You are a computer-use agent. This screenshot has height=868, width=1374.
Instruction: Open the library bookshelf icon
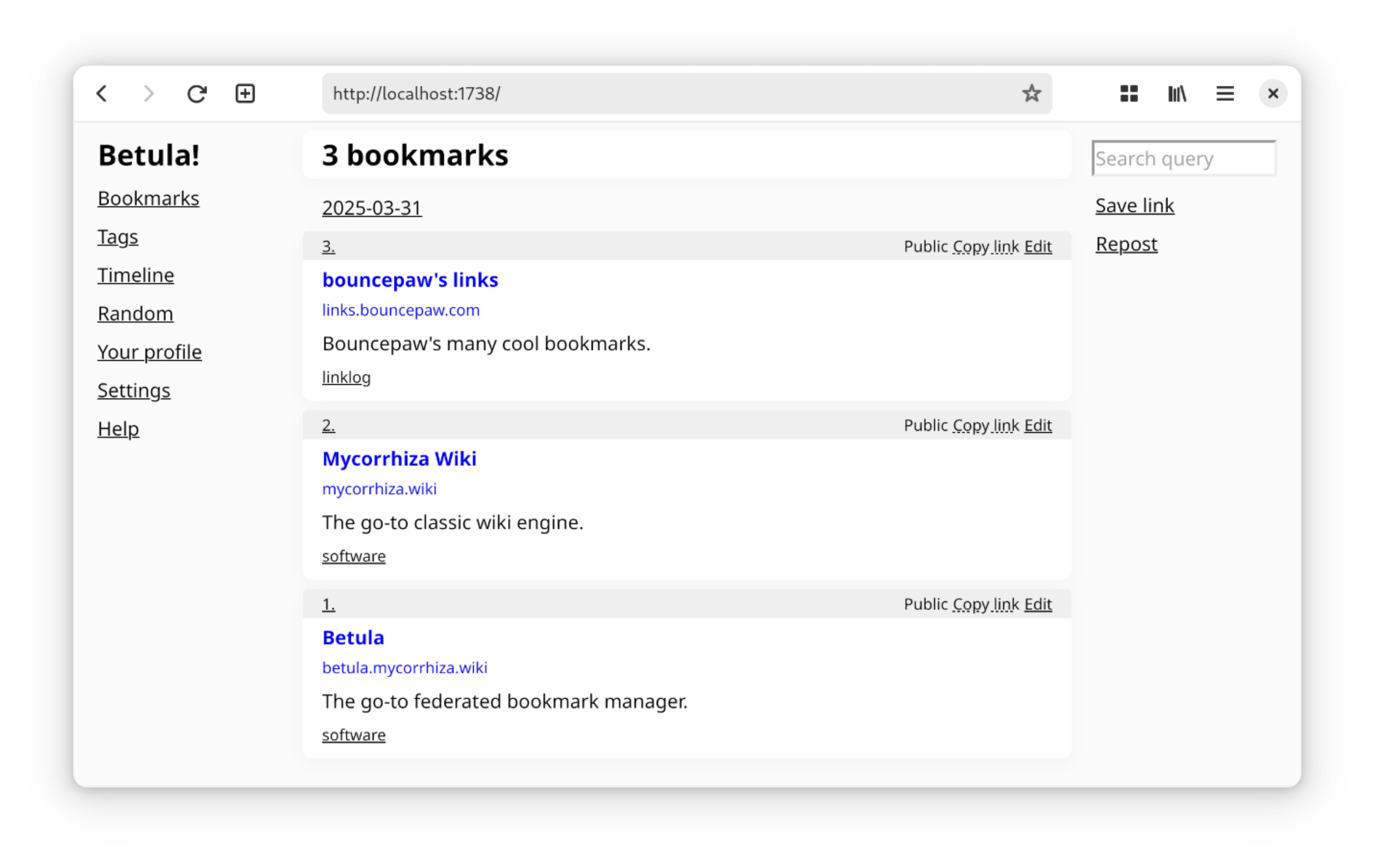point(1176,94)
